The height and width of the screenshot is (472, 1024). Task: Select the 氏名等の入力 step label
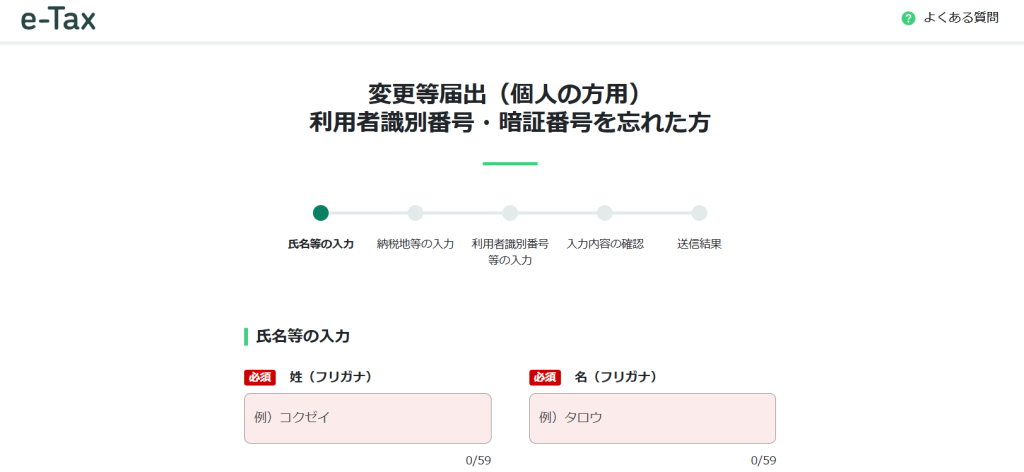pyautogui.click(x=320, y=244)
